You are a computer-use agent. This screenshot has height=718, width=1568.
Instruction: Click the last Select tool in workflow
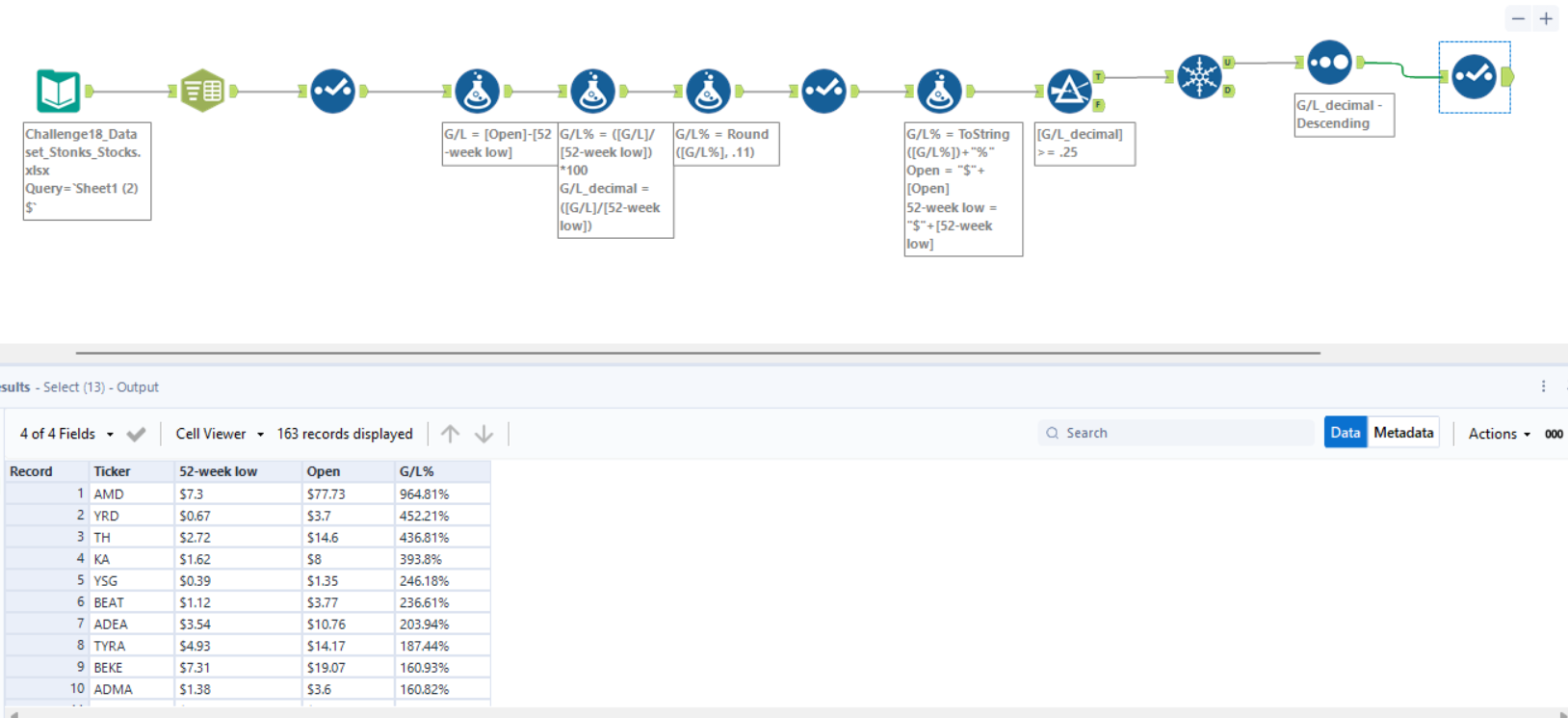click(1474, 77)
